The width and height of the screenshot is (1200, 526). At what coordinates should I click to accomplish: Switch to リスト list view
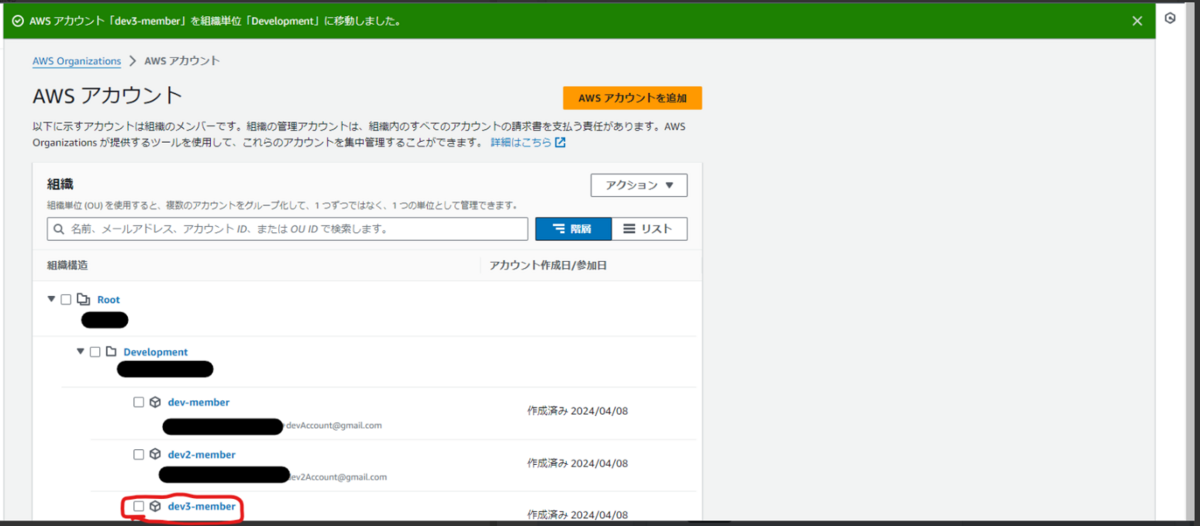[x=649, y=229]
